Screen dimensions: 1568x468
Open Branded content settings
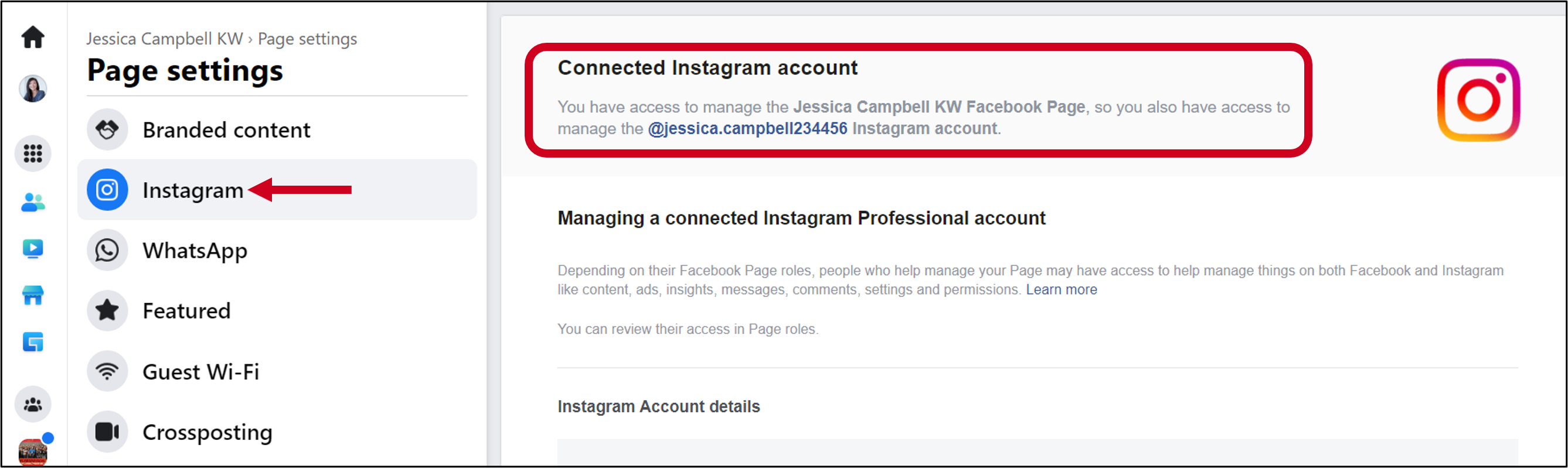tap(277, 129)
